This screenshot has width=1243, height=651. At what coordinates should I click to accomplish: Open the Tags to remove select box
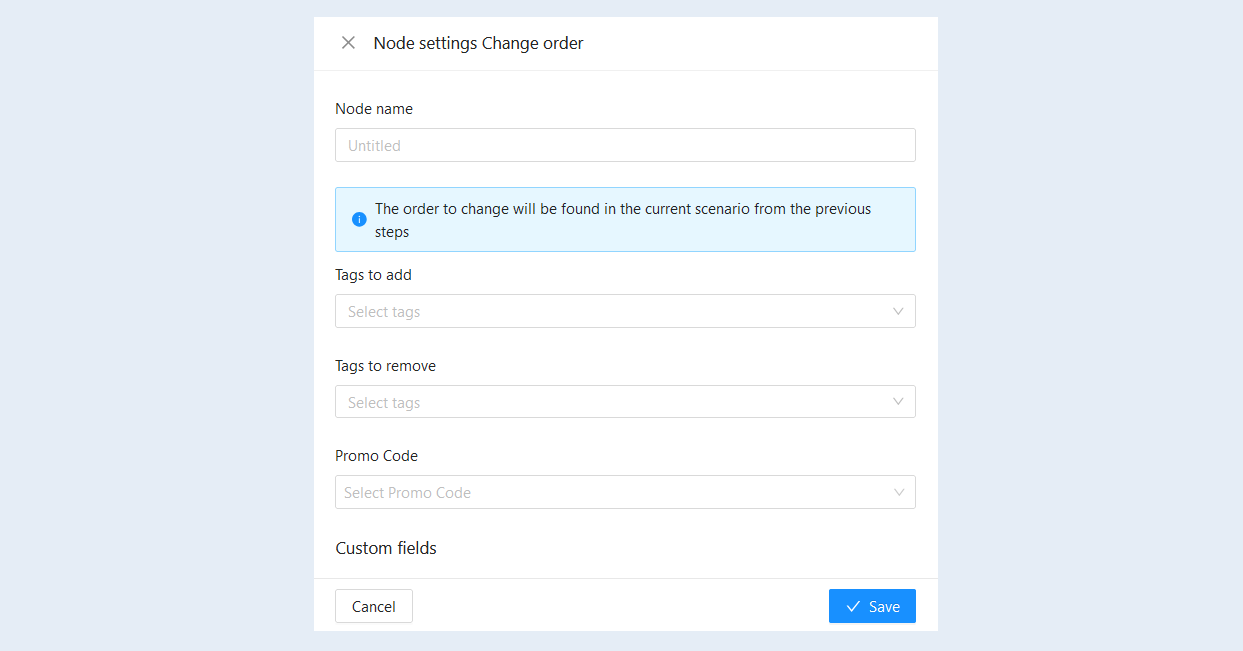(x=625, y=402)
